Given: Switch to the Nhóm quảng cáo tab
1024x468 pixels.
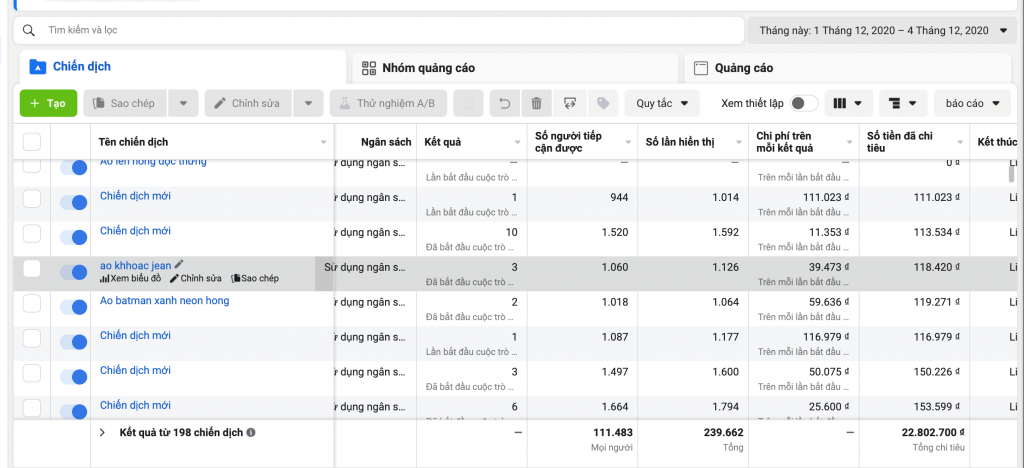Looking at the screenshot, I should [515, 68].
